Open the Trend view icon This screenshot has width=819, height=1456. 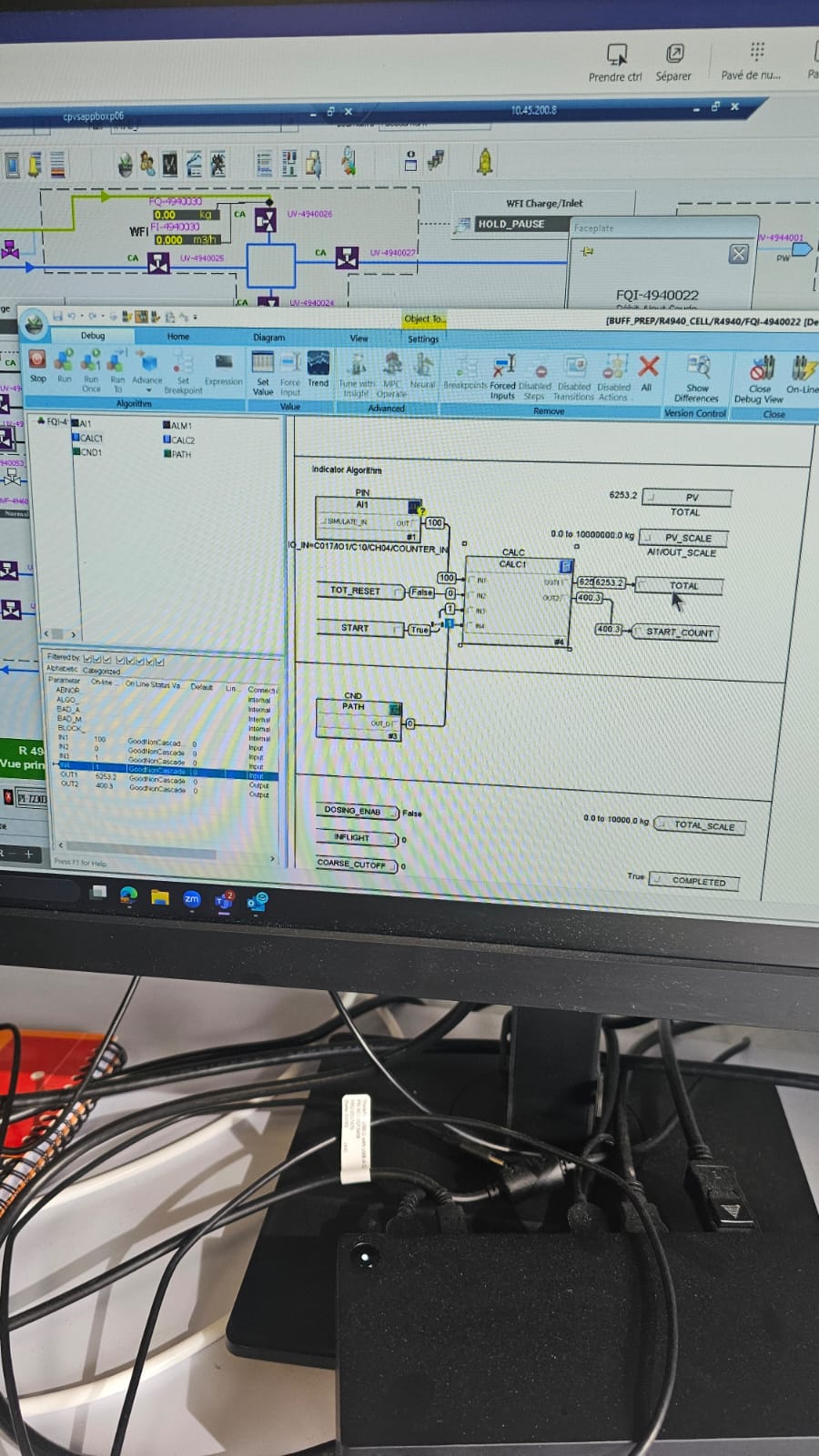pos(318,364)
